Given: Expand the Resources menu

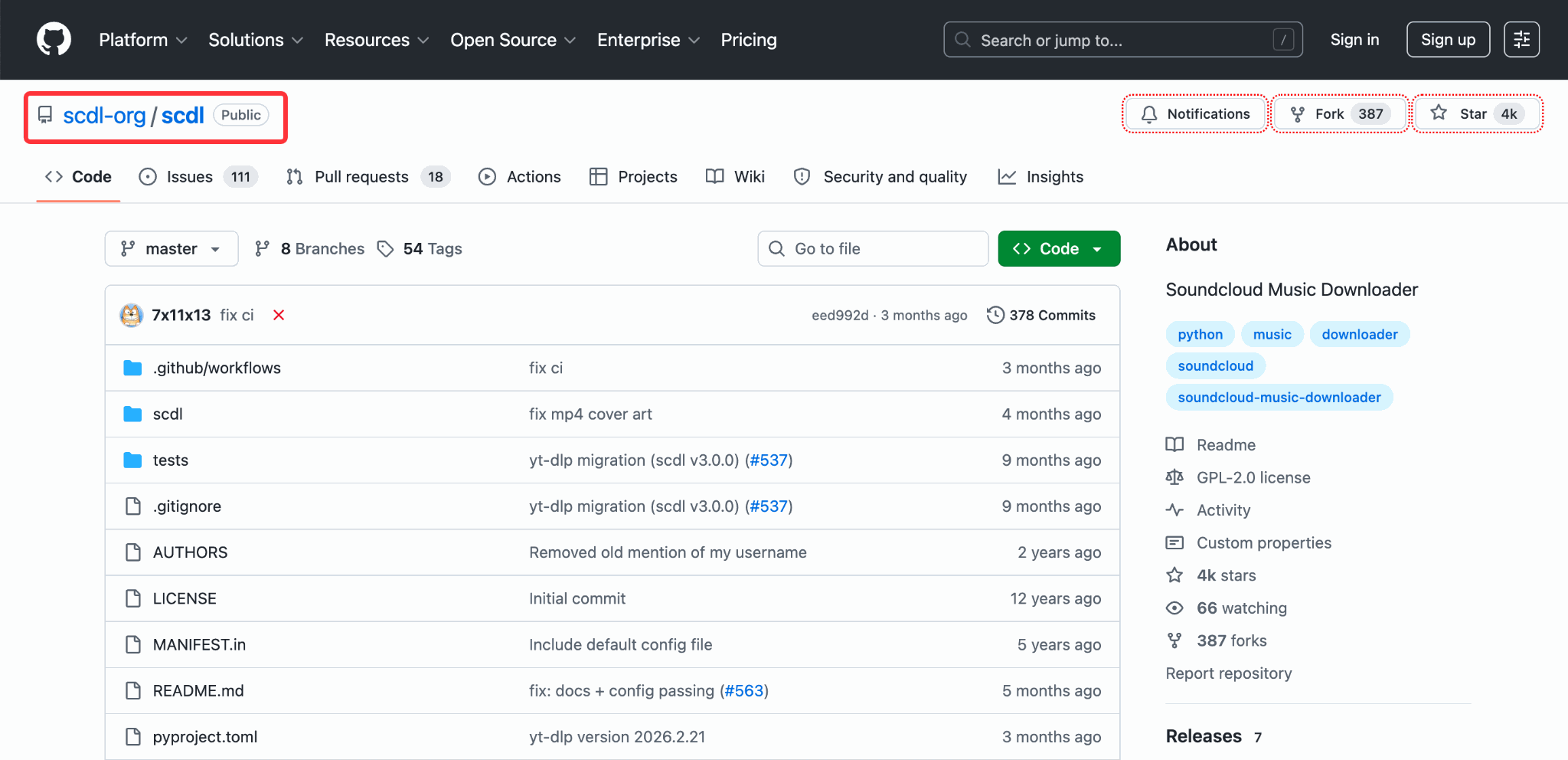Looking at the screenshot, I should tap(376, 39).
